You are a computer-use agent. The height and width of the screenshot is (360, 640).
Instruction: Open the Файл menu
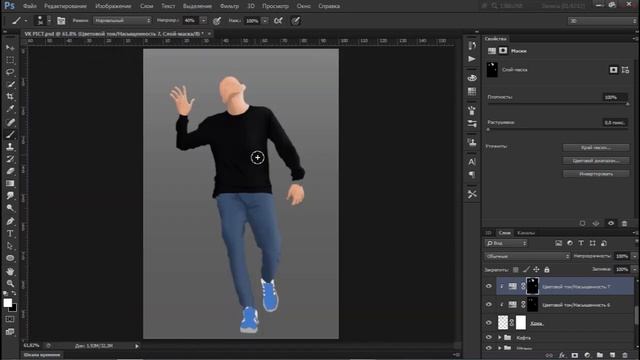tap(30, 6)
